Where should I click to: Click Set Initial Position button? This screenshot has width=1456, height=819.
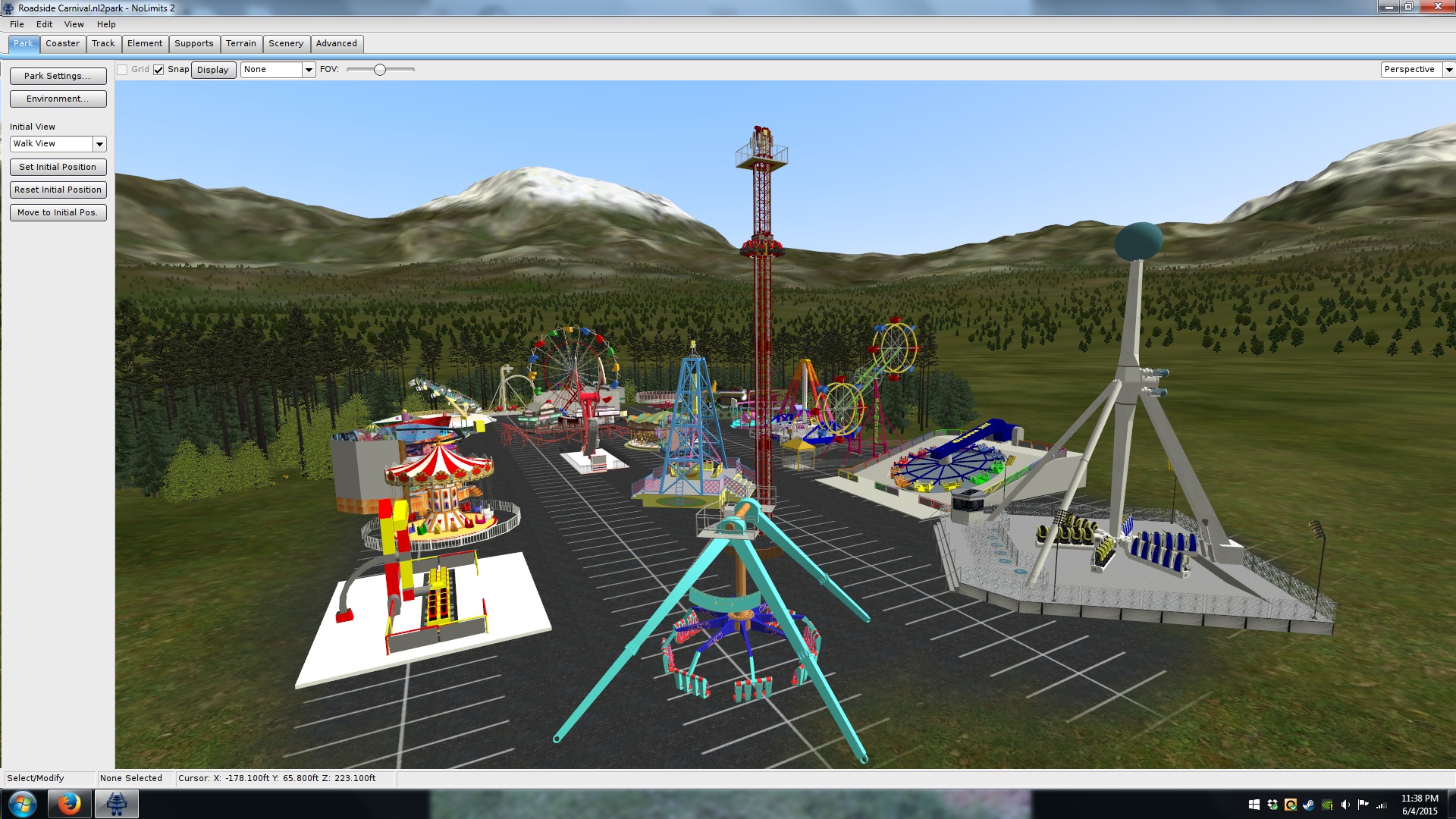pos(58,167)
